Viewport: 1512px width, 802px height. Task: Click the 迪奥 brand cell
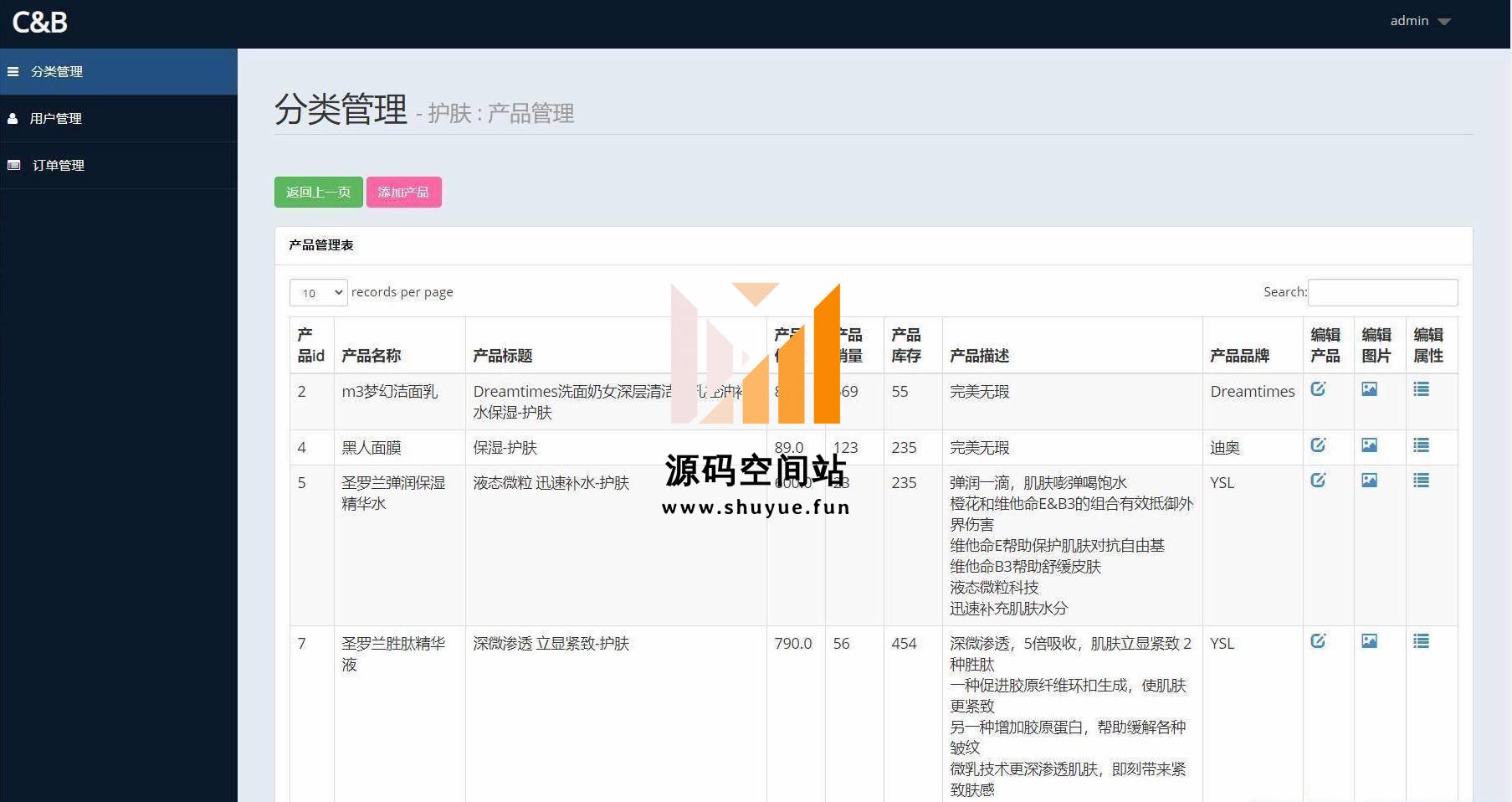pos(1253,448)
